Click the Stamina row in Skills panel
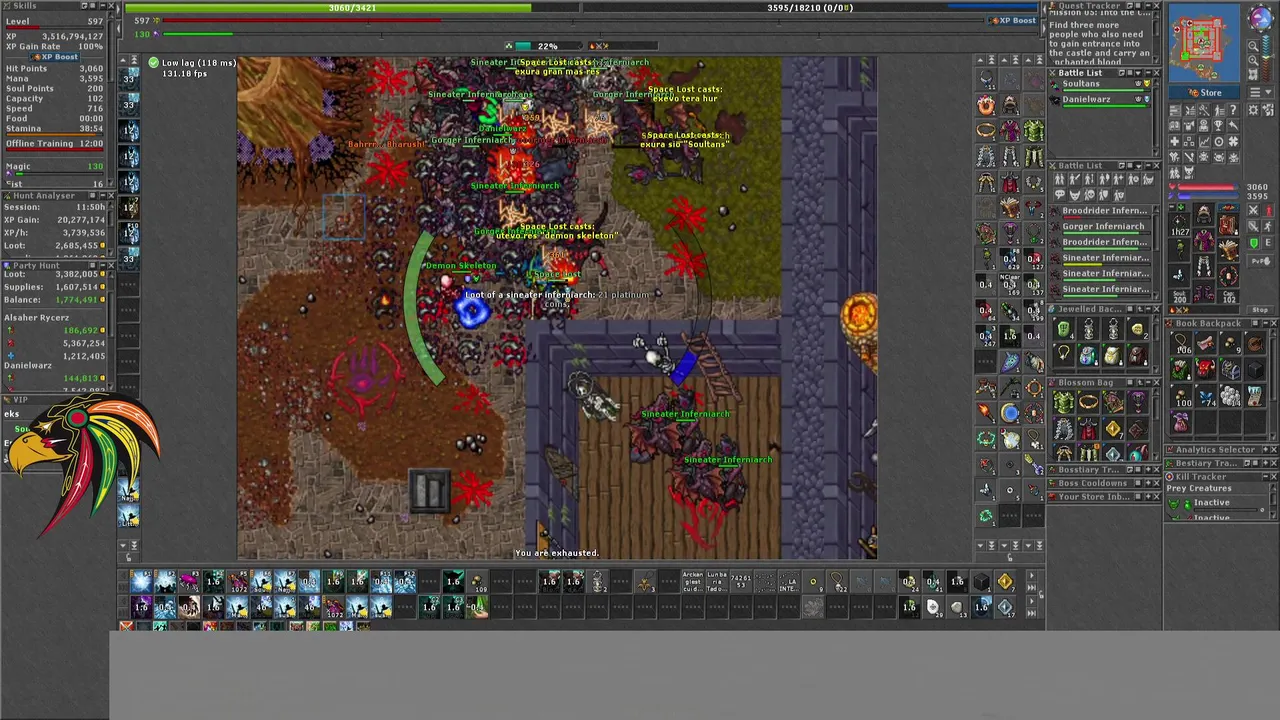The height and width of the screenshot is (720, 1280). click(54, 128)
